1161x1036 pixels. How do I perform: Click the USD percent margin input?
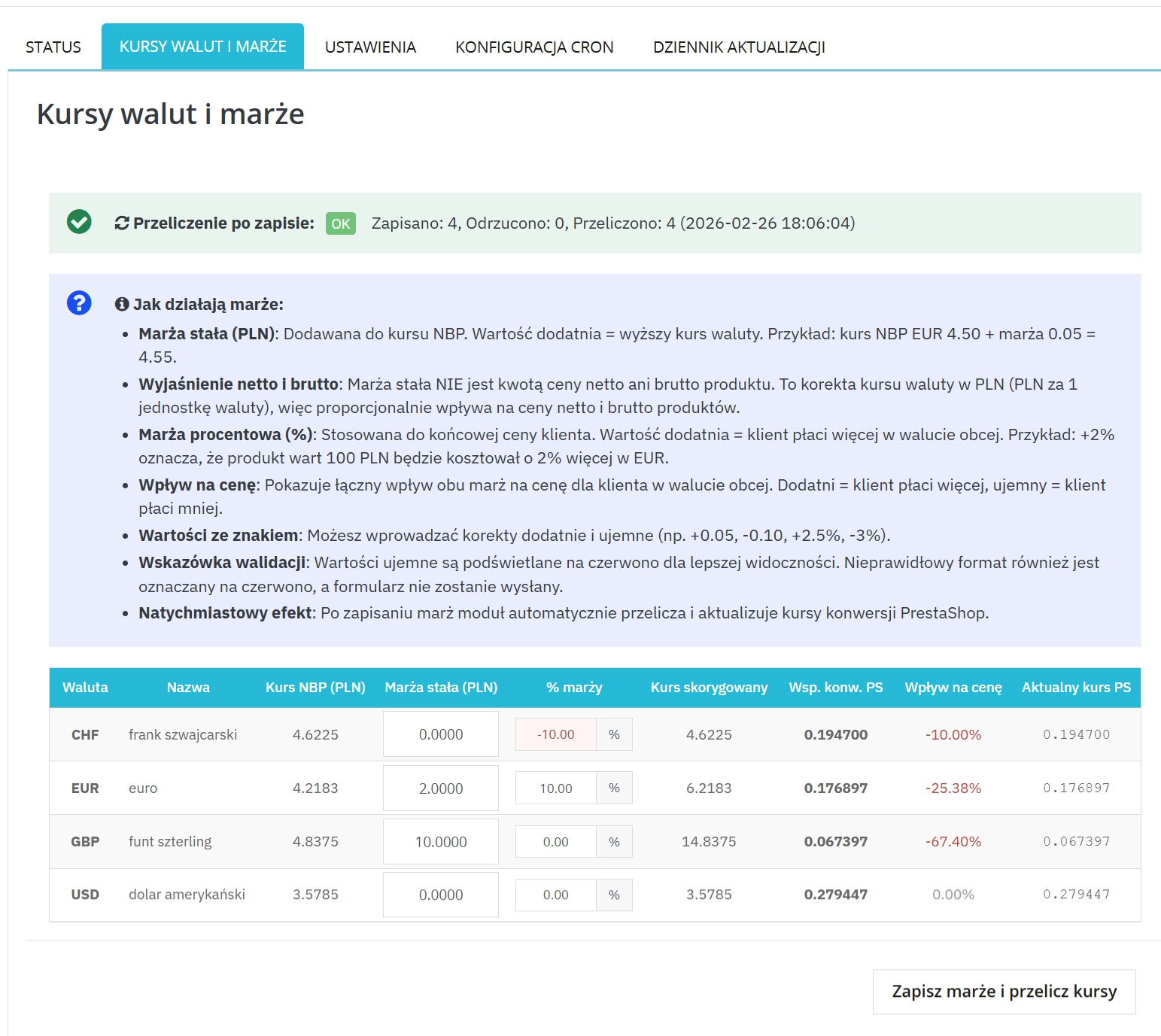pyautogui.click(x=555, y=895)
